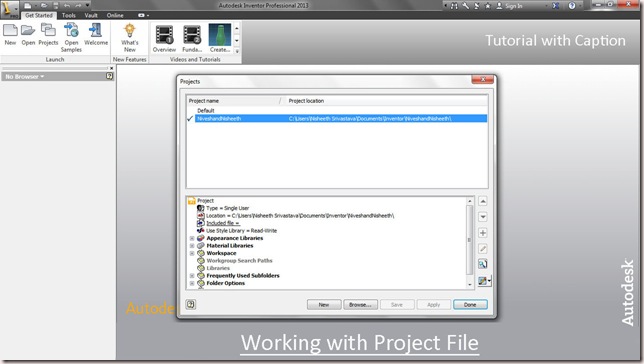Click the Redo arrow in quick access
Screen dimensions: 644x364
[78, 5]
